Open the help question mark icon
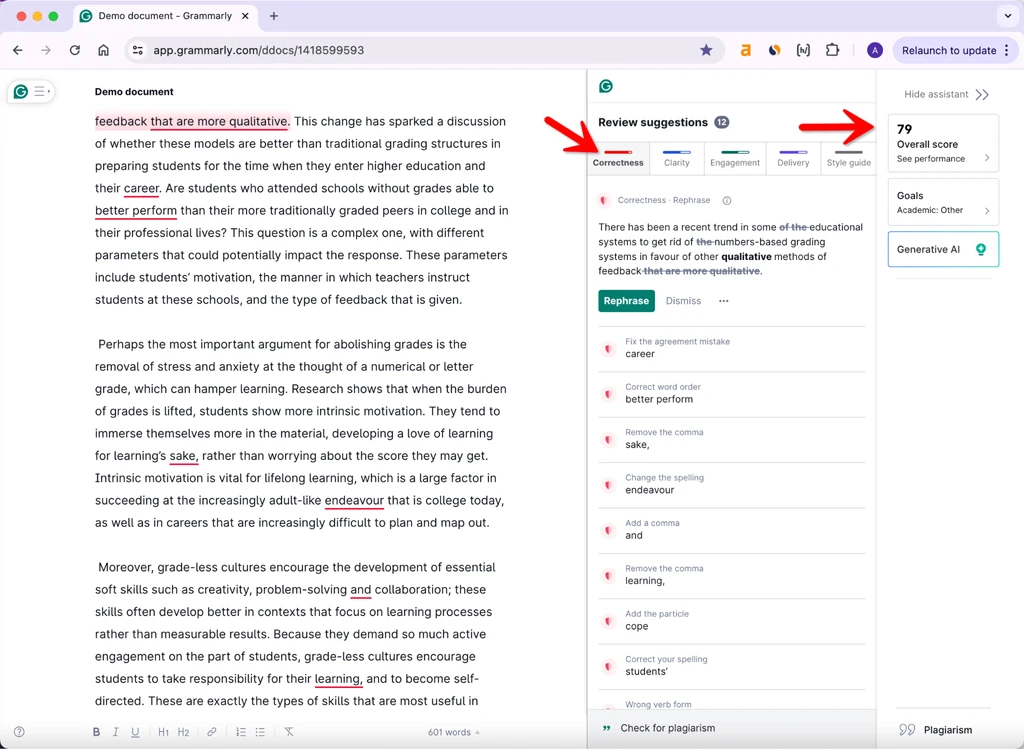This screenshot has height=749, width=1024. [x=20, y=732]
